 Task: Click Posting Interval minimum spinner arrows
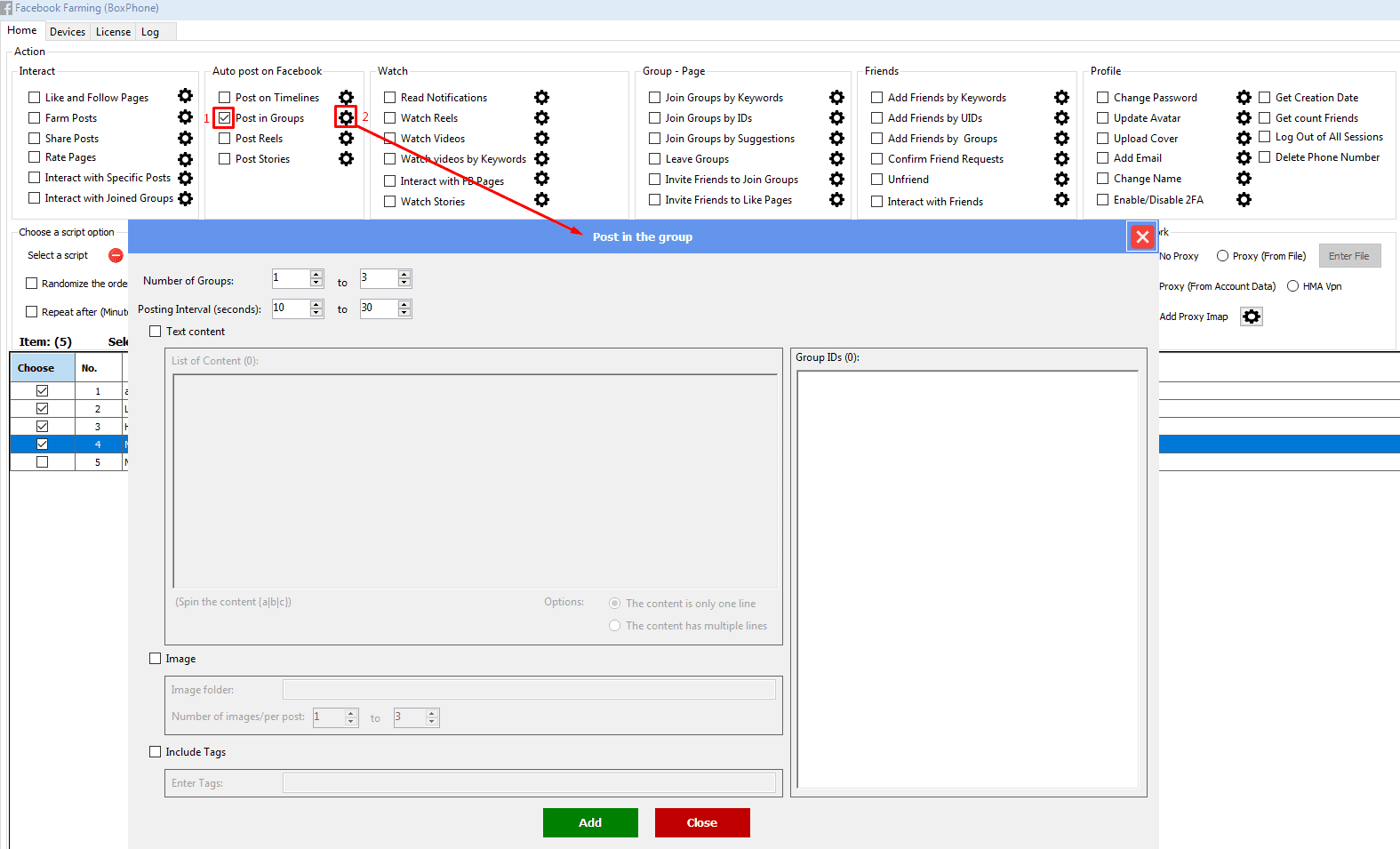pos(316,308)
